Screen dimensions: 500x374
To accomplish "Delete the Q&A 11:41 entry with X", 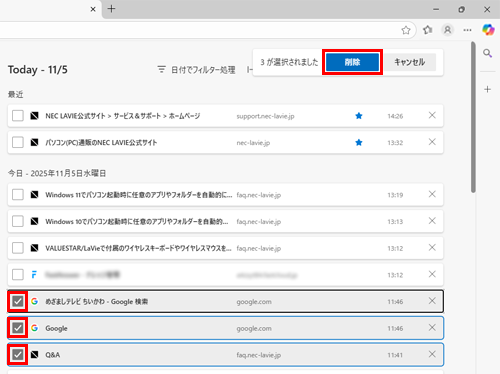I will [432, 354].
